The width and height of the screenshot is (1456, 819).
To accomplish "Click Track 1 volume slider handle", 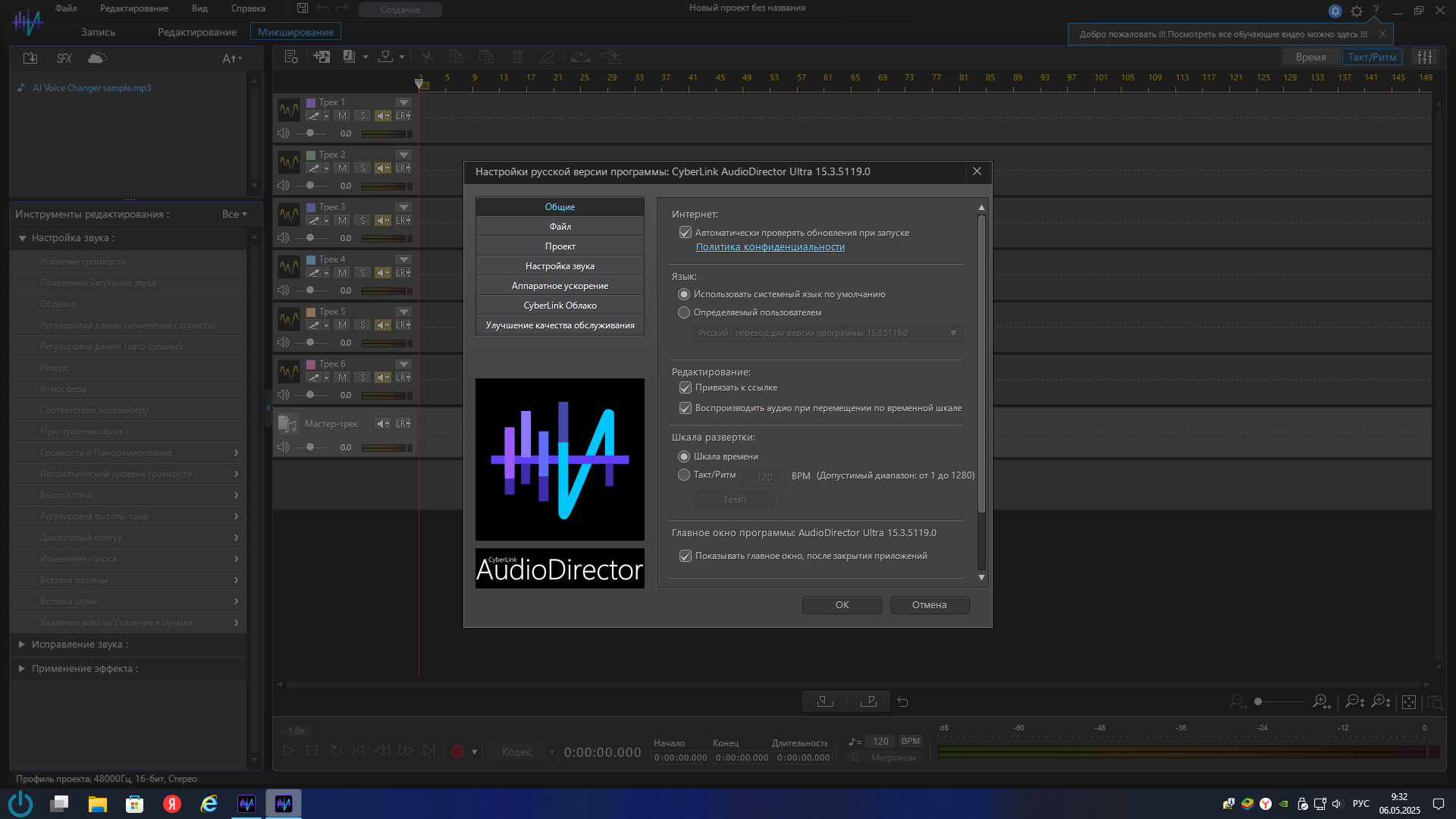I will coord(310,133).
